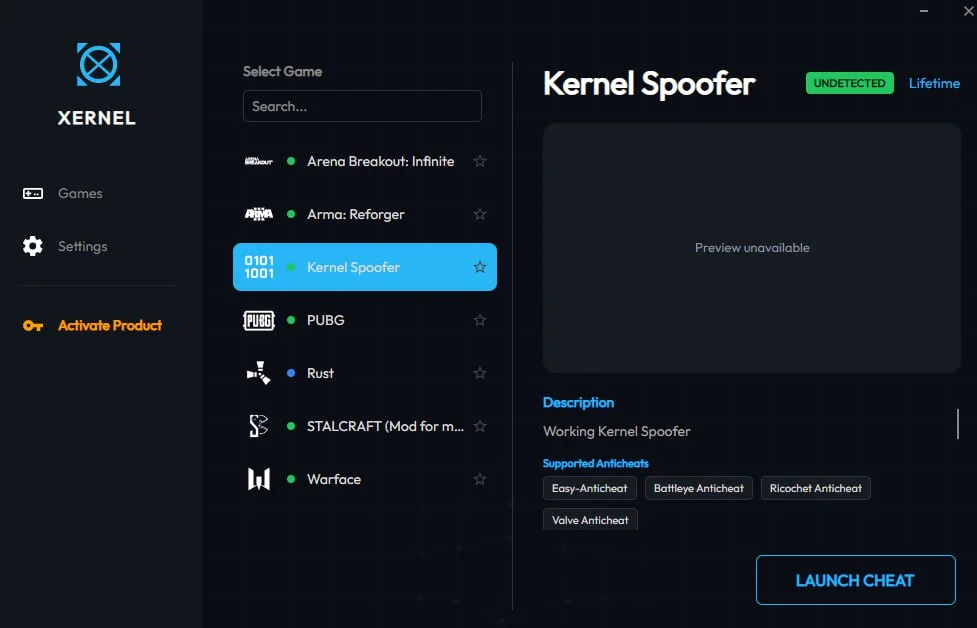Viewport: 977px width, 628px height.
Task: Open the Settings section in the sidebar
Action: 82,246
